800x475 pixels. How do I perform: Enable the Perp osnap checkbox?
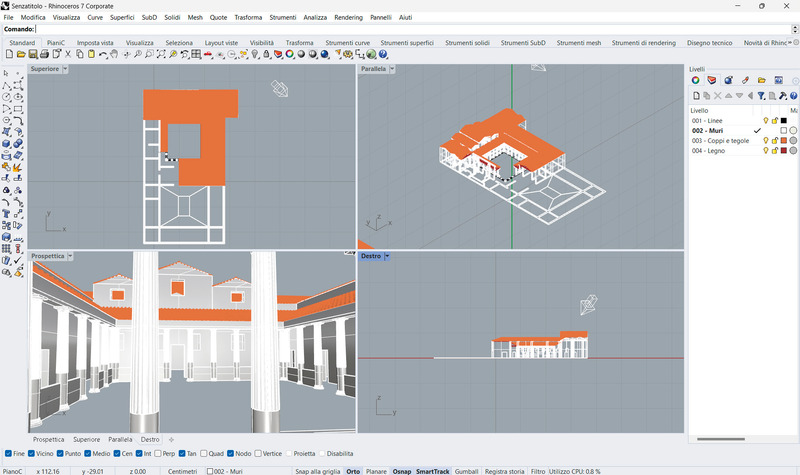[158, 453]
